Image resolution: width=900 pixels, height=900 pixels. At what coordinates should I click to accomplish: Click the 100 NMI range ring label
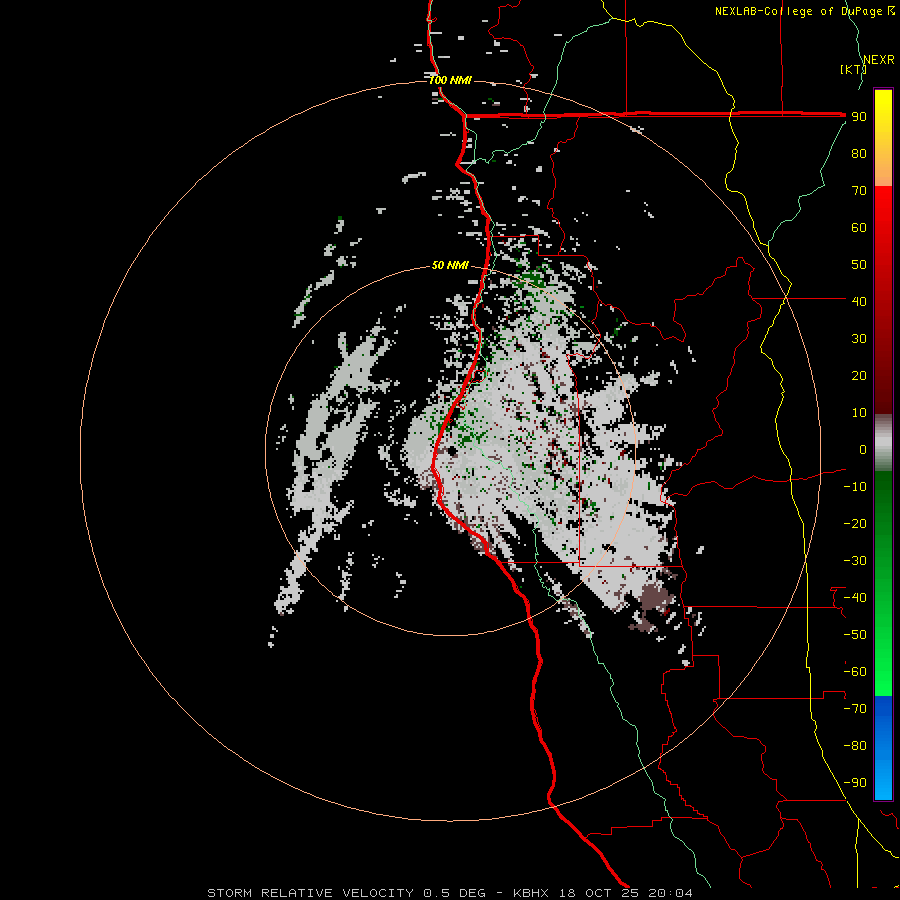pos(450,80)
